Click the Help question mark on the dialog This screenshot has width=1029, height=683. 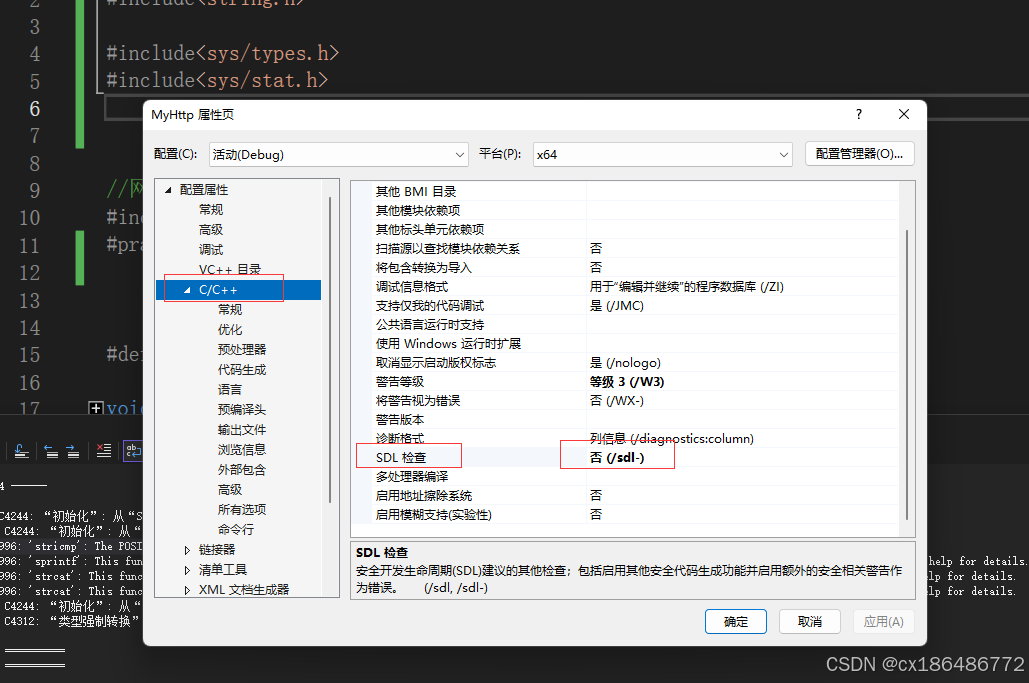point(858,114)
